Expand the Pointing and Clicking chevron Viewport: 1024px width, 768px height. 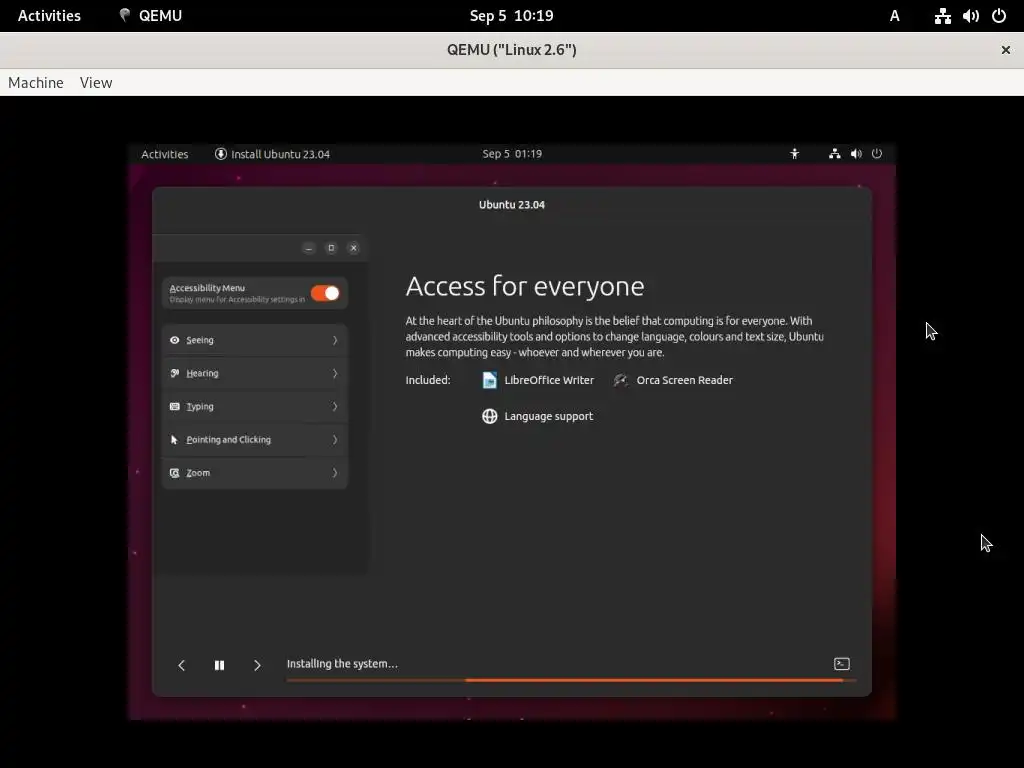coord(335,440)
